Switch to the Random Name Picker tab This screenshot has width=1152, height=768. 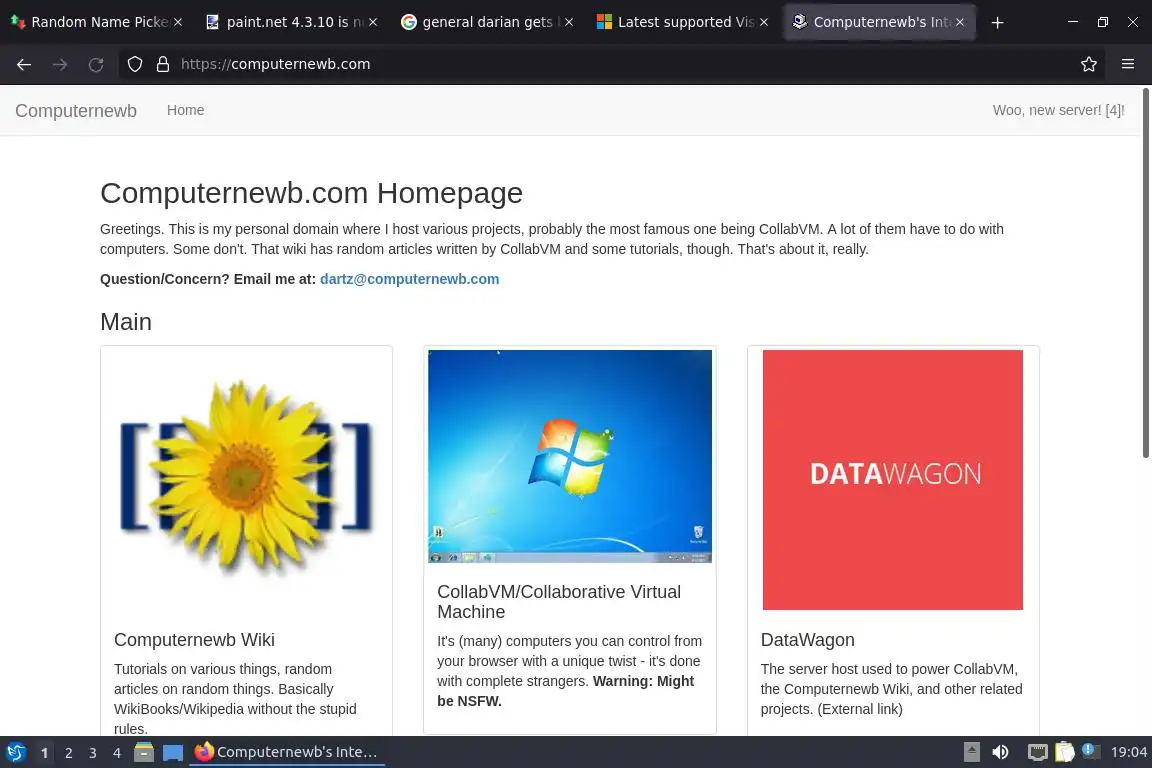tap(96, 23)
